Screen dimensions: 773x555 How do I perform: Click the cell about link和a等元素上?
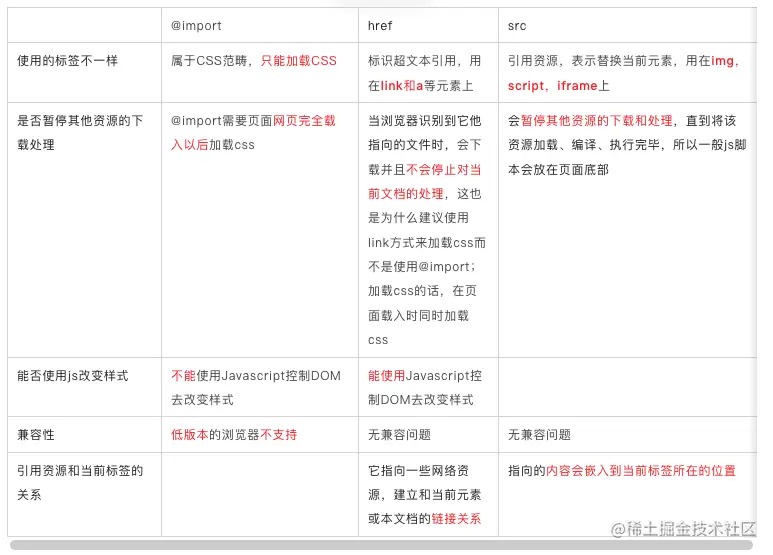click(428, 73)
